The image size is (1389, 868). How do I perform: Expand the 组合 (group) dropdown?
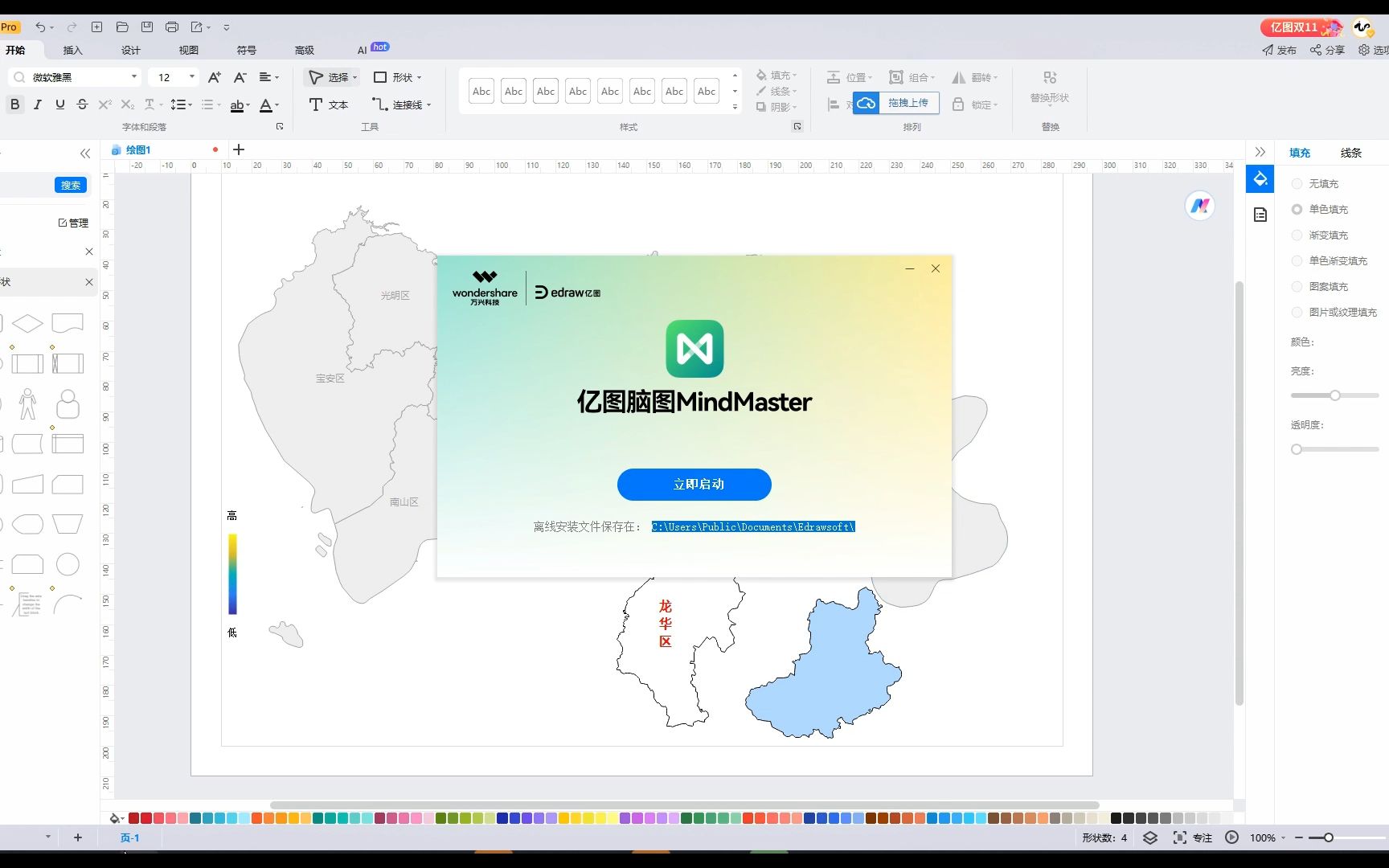click(x=932, y=78)
